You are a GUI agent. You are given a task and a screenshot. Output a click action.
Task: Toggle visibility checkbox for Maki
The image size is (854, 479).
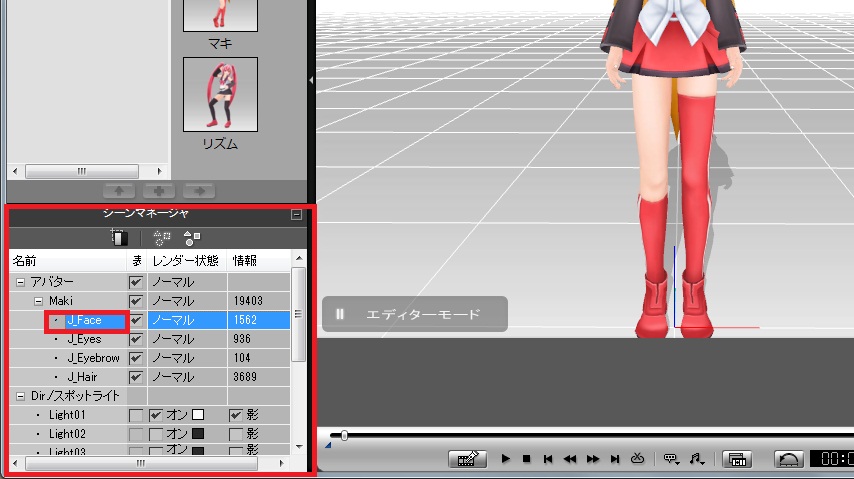pos(136,301)
